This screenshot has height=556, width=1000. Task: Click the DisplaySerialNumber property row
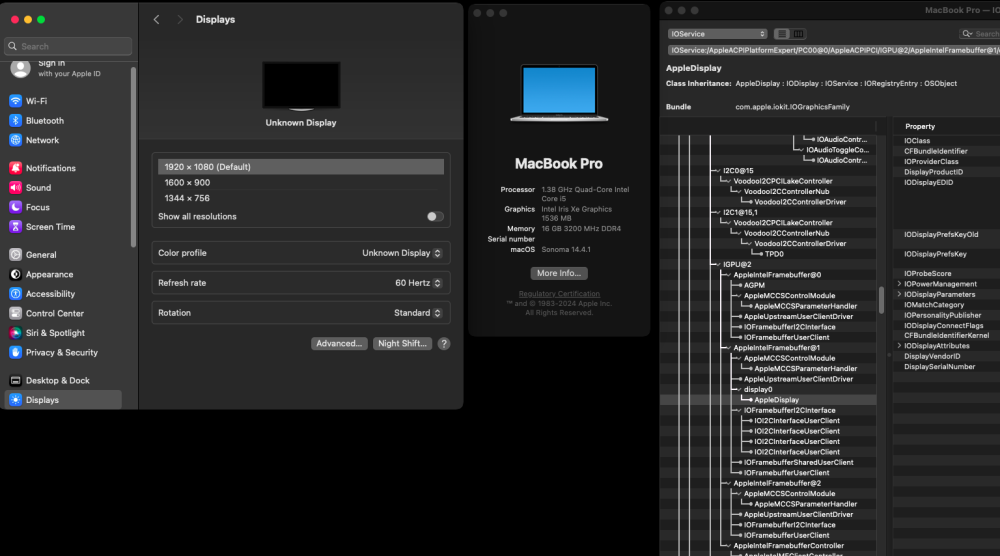coord(946,367)
